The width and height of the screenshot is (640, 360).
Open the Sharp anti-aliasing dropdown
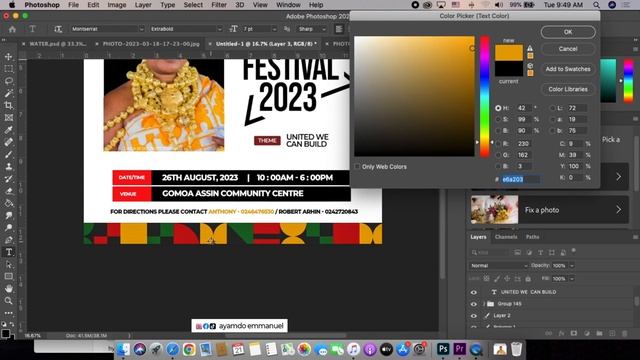click(324, 29)
